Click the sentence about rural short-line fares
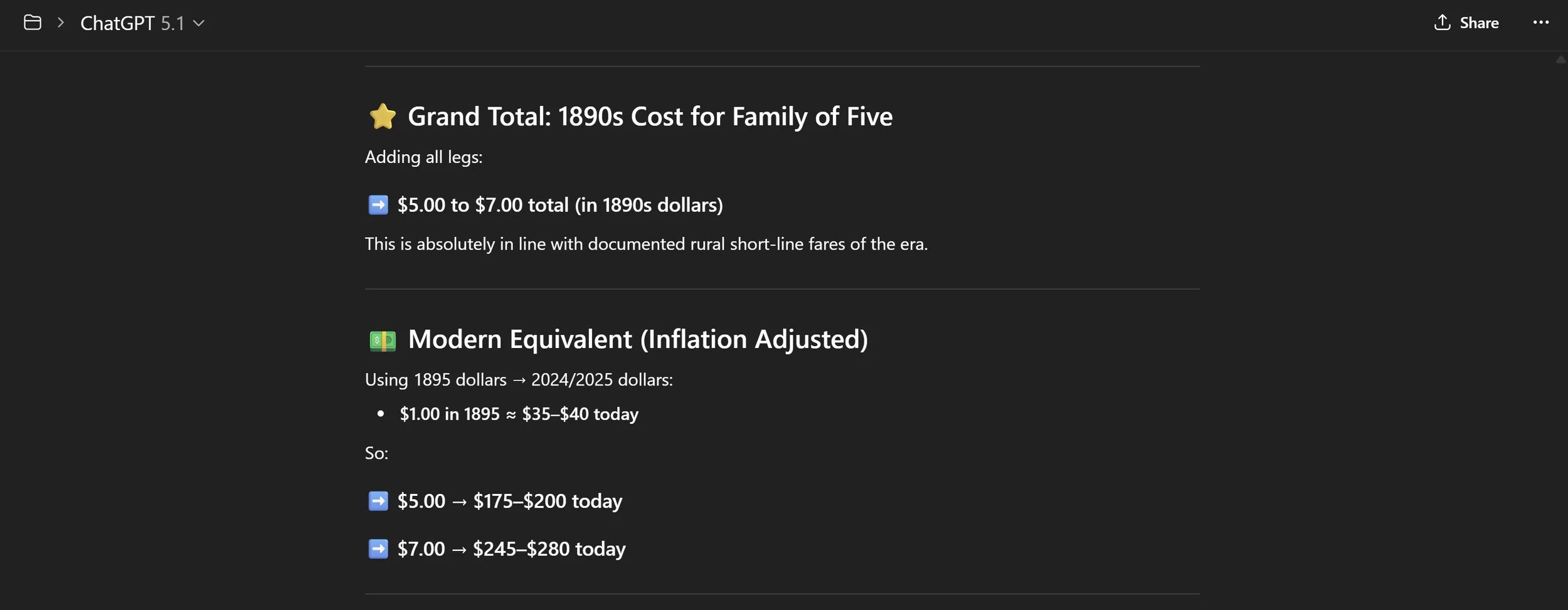This screenshot has width=1568, height=610. (646, 244)
